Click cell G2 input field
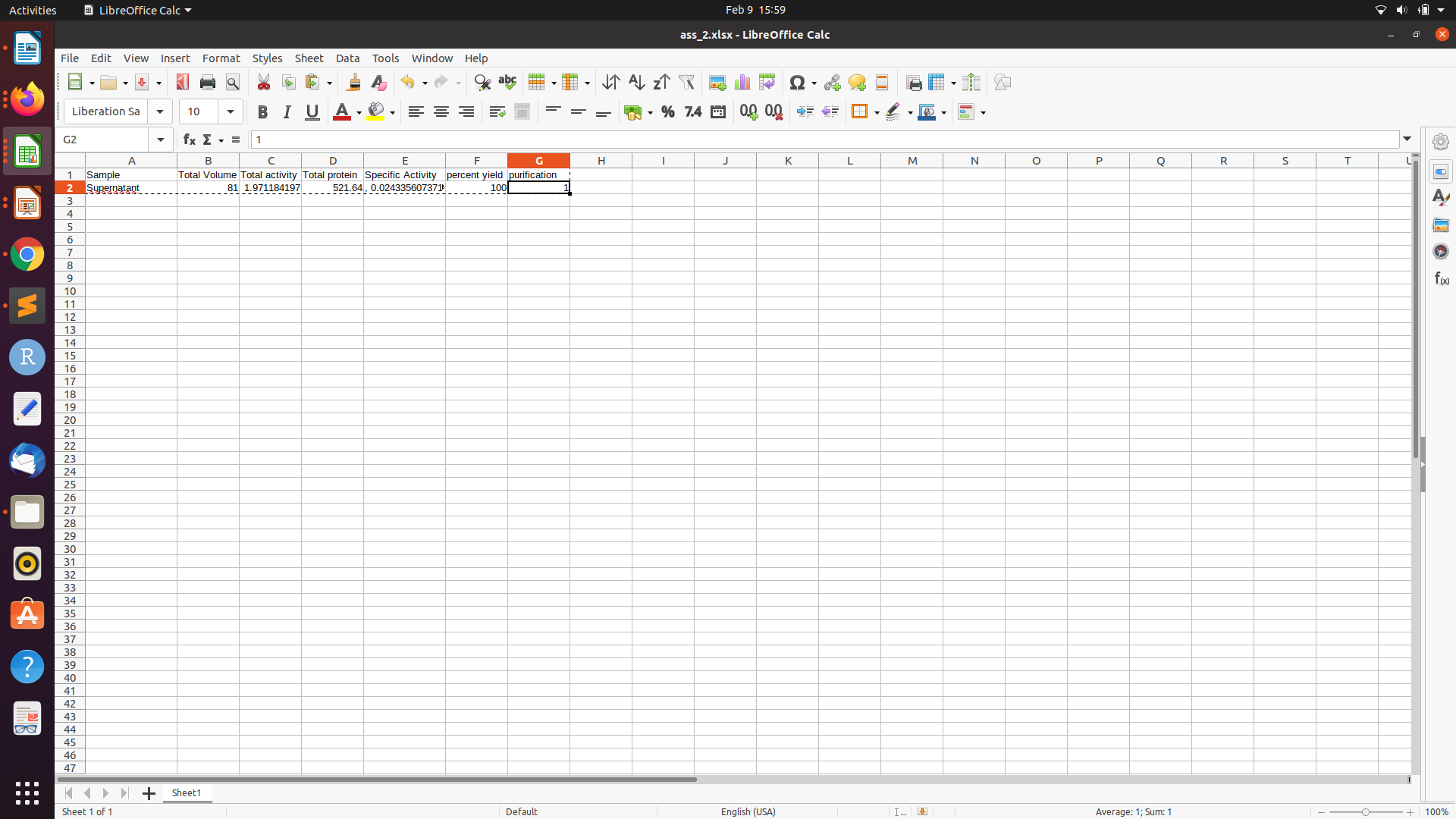This screenshot has width=1456, height=819. (539, 187)
